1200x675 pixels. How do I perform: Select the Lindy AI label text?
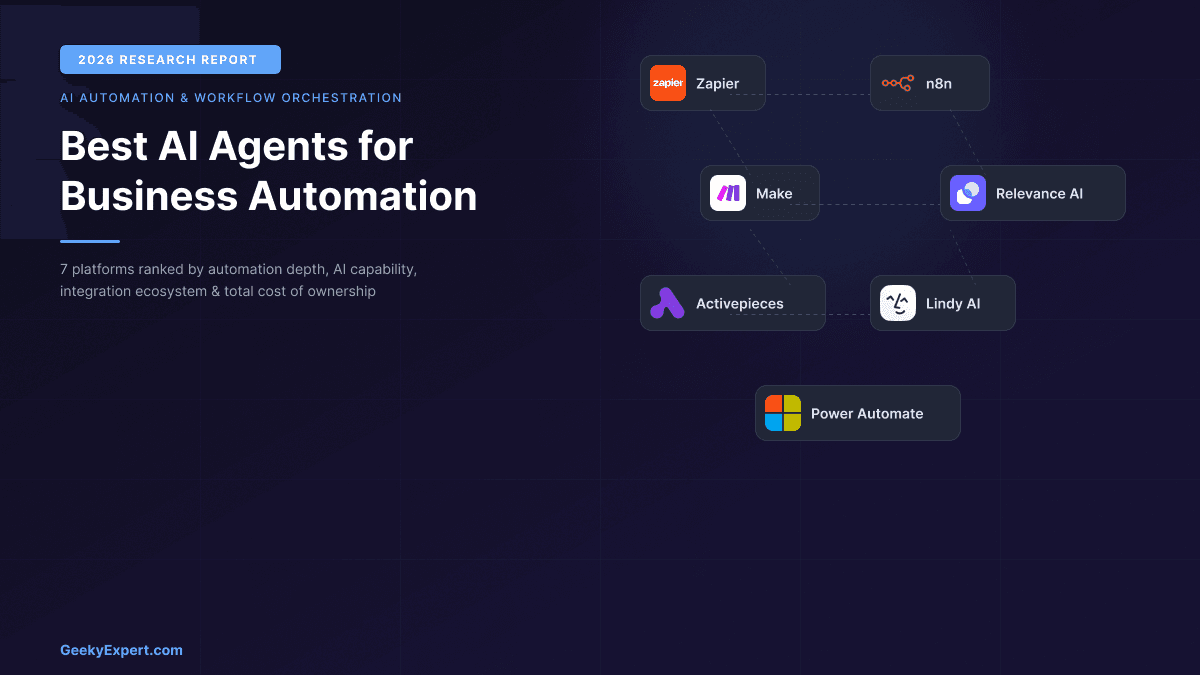953,304
